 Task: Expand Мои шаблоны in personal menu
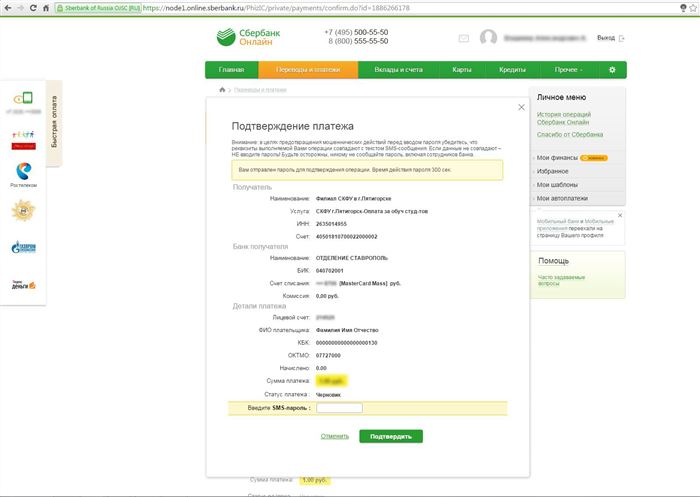tap(557, 184)
